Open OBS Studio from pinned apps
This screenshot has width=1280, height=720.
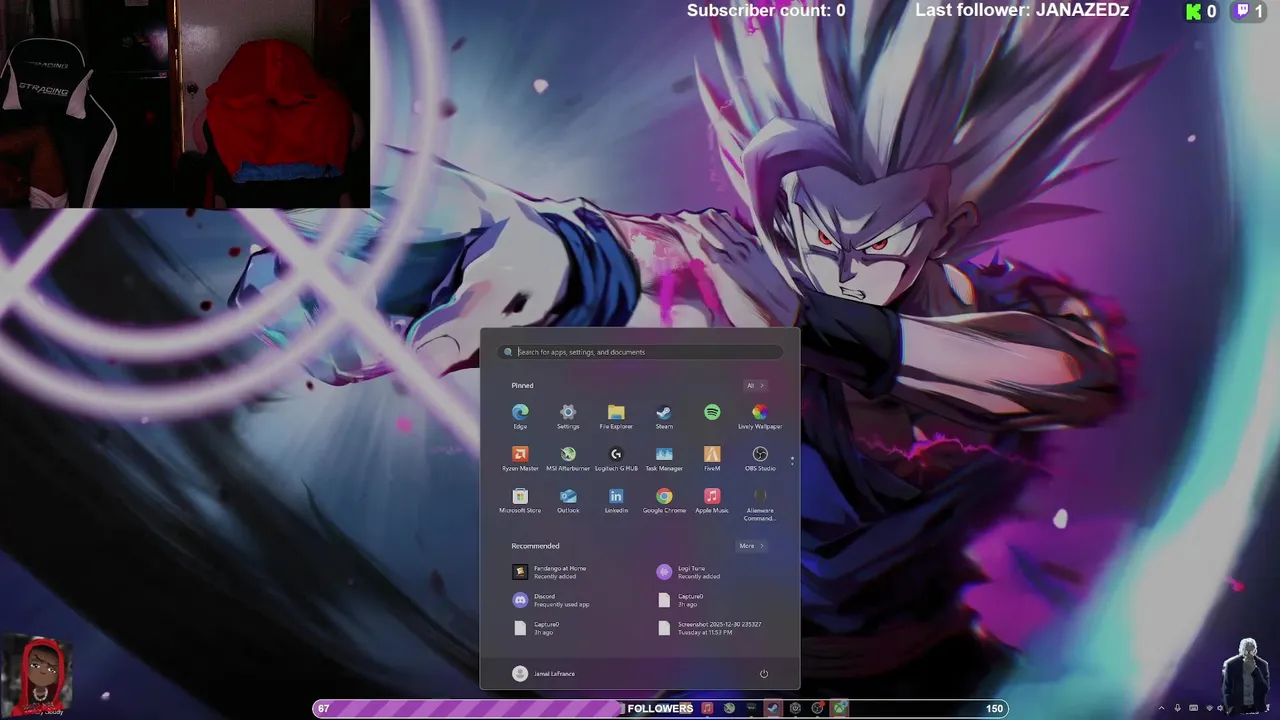tap(760, 458)
